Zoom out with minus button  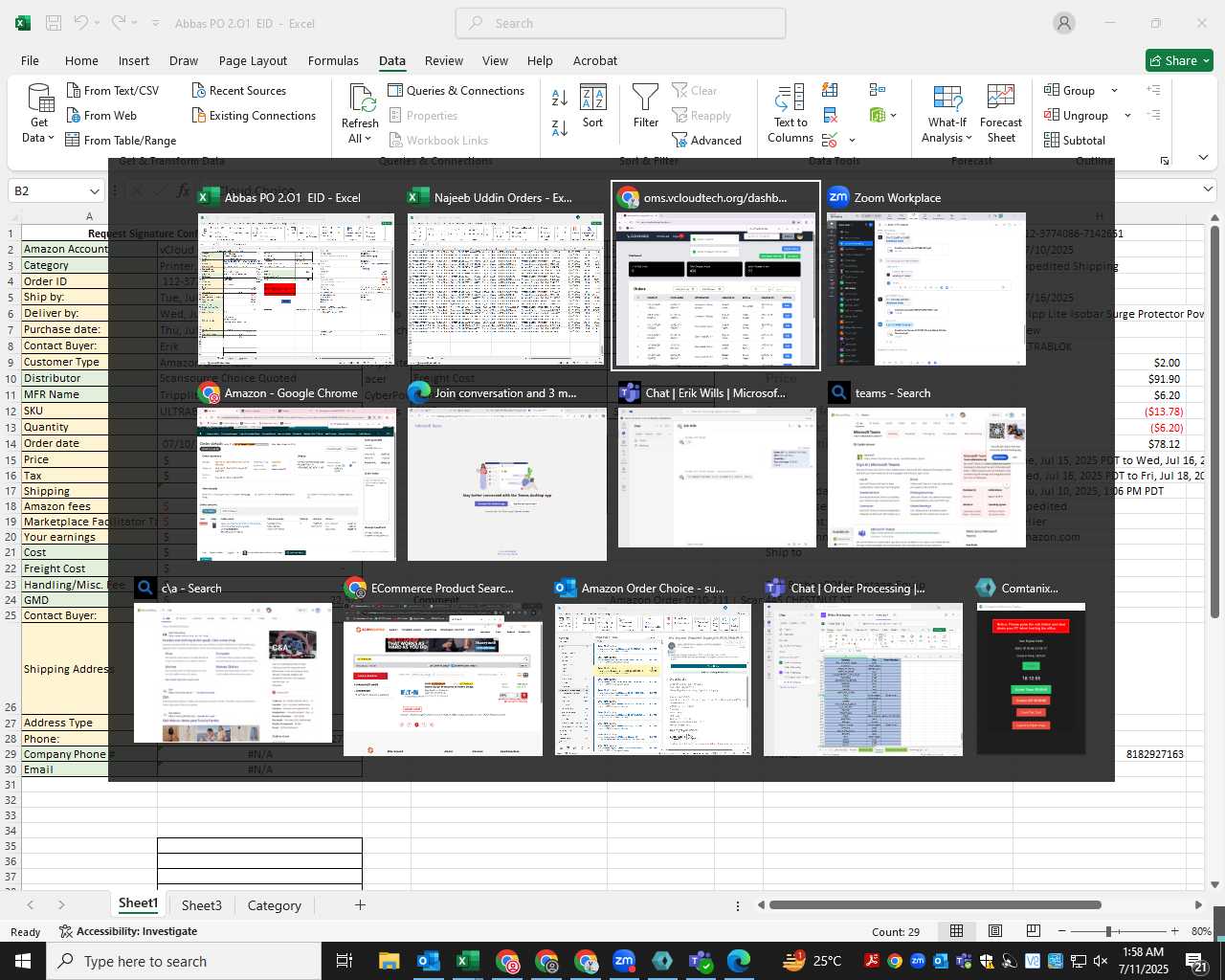(x=1061, y=931)
